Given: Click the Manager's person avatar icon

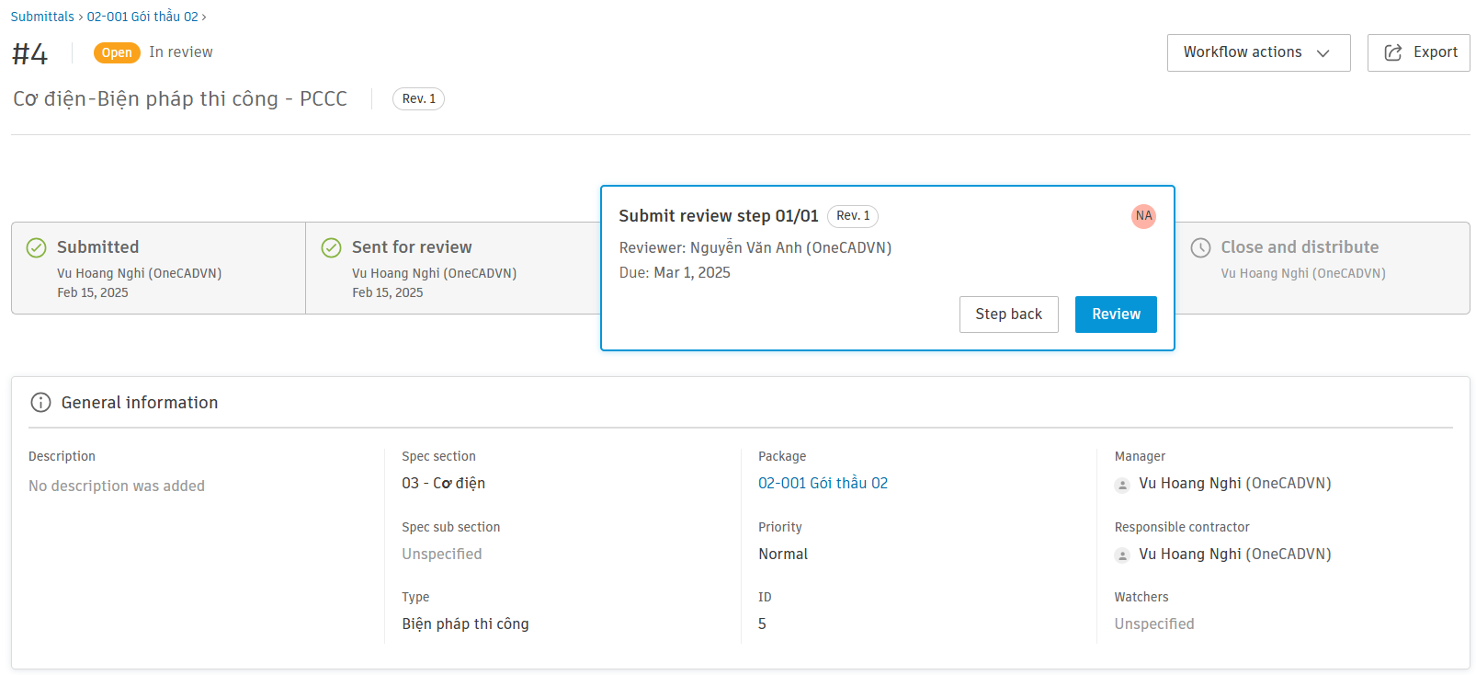Looking at the screenshot, I should click(x=1123, y=484).
